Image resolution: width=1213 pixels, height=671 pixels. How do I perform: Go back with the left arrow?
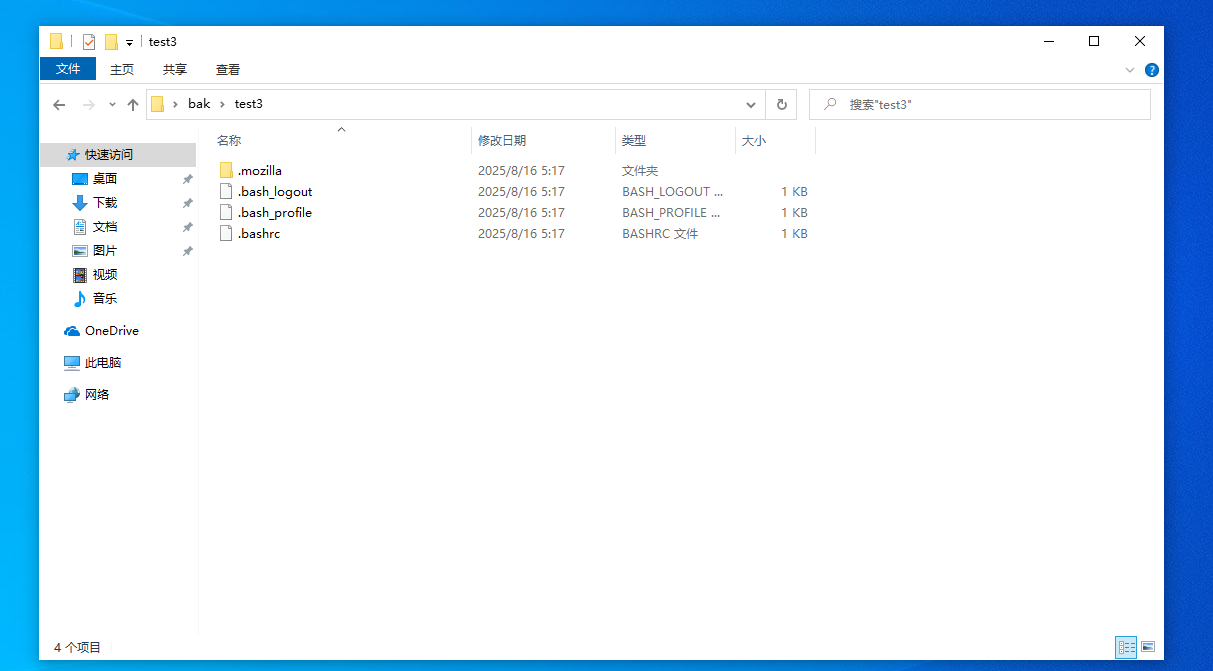59,104
